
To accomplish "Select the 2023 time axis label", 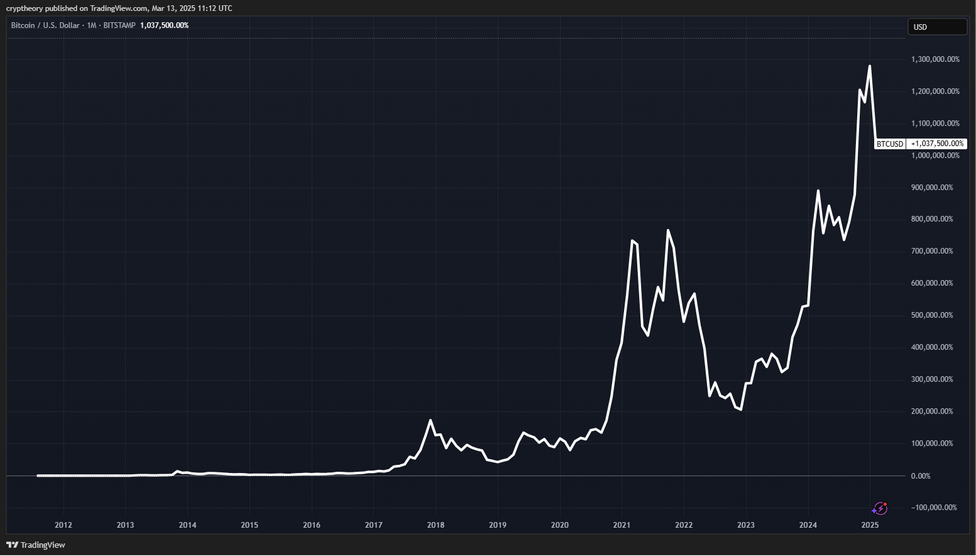I will click(x=746, y=525).
